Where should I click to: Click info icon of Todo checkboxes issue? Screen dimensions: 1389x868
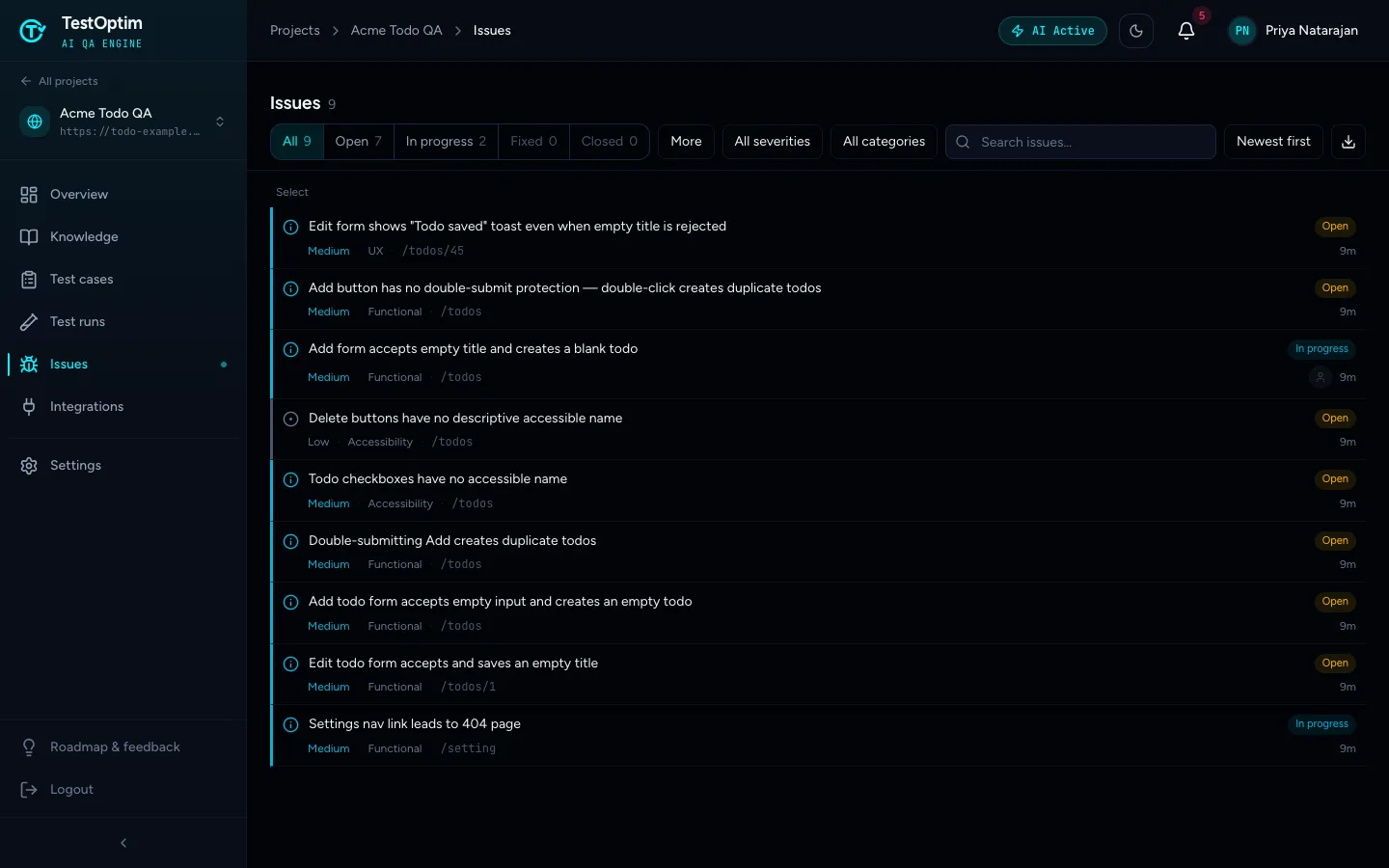point(290,479)
